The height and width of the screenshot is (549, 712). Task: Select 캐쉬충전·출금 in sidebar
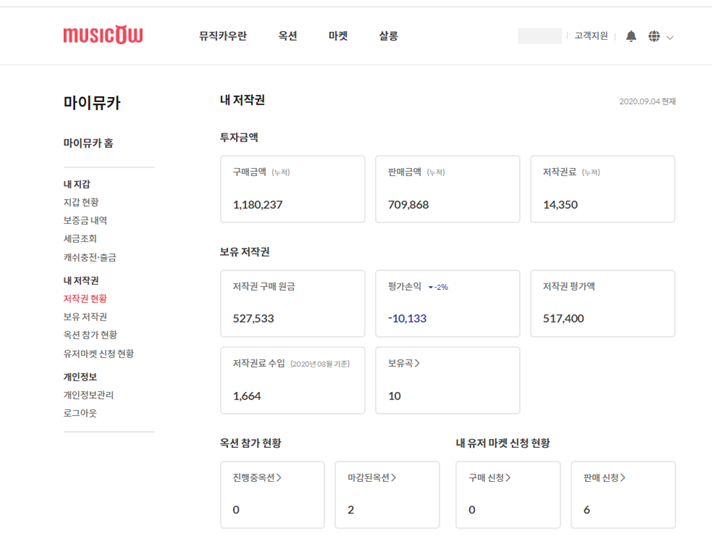[89, 257]
